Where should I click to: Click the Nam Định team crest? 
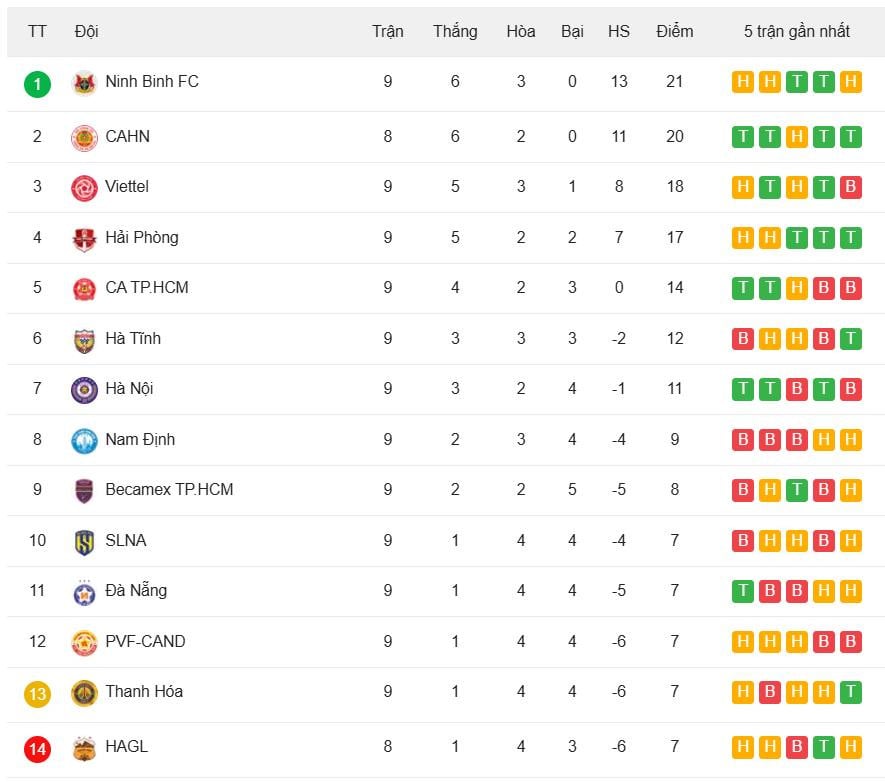(x=84, y=440)
